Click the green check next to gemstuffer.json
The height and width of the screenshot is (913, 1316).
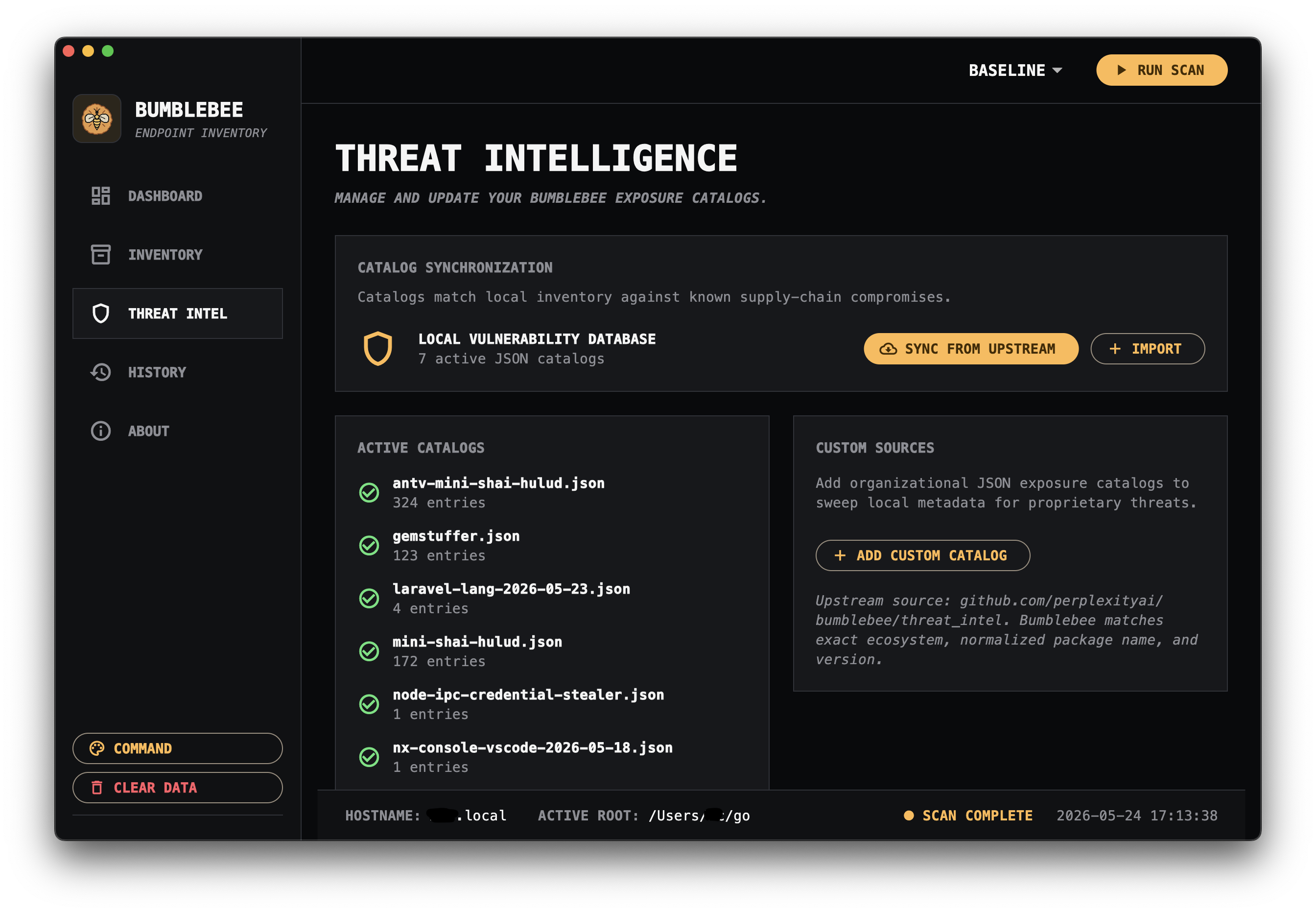point(369,545)
